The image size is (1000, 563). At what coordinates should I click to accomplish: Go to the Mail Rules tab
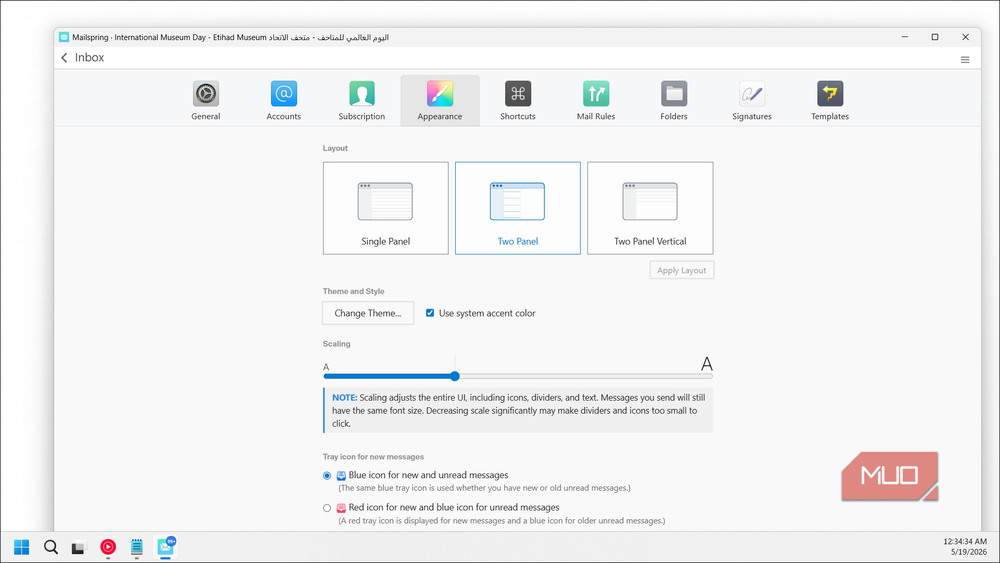596,101
